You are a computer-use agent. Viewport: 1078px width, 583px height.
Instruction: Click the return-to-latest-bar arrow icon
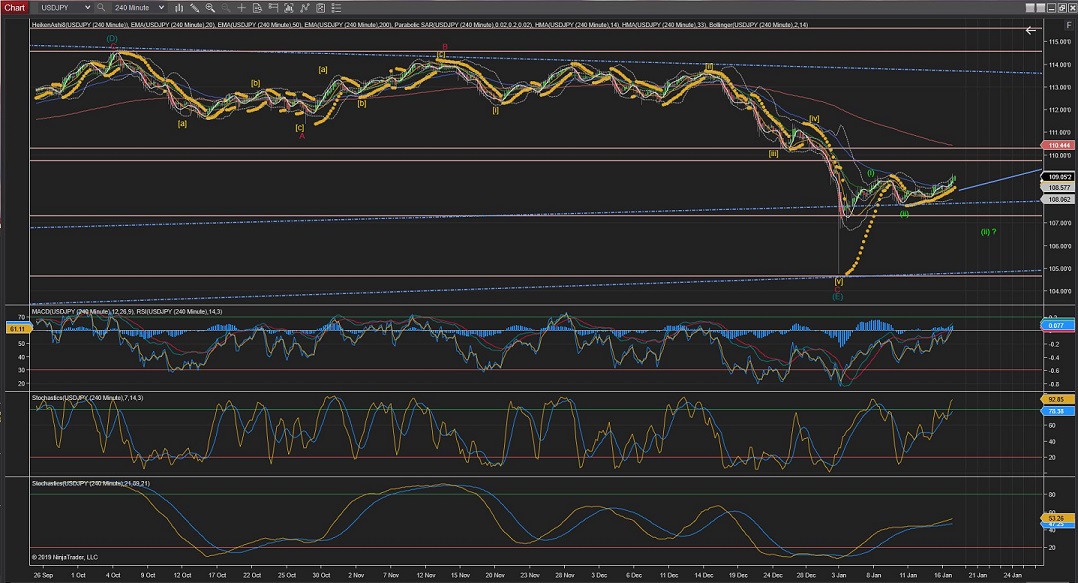click(1031, 30)
